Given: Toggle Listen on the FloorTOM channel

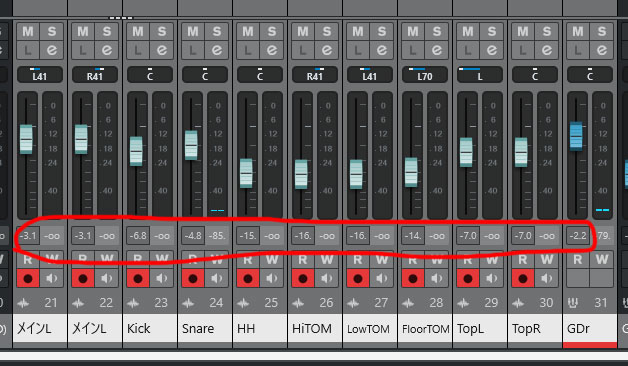Looking at the screenshot, I should click(x=413, y=50).
